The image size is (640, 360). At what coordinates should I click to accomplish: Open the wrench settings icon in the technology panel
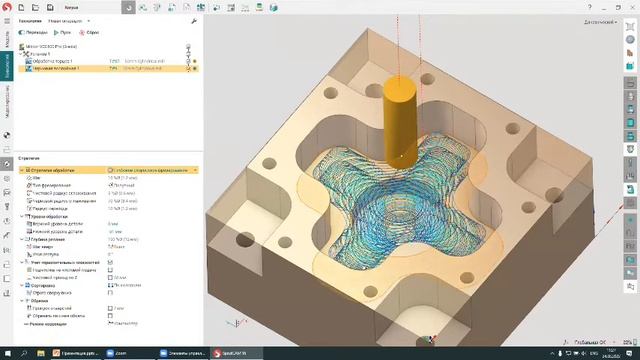194,21
